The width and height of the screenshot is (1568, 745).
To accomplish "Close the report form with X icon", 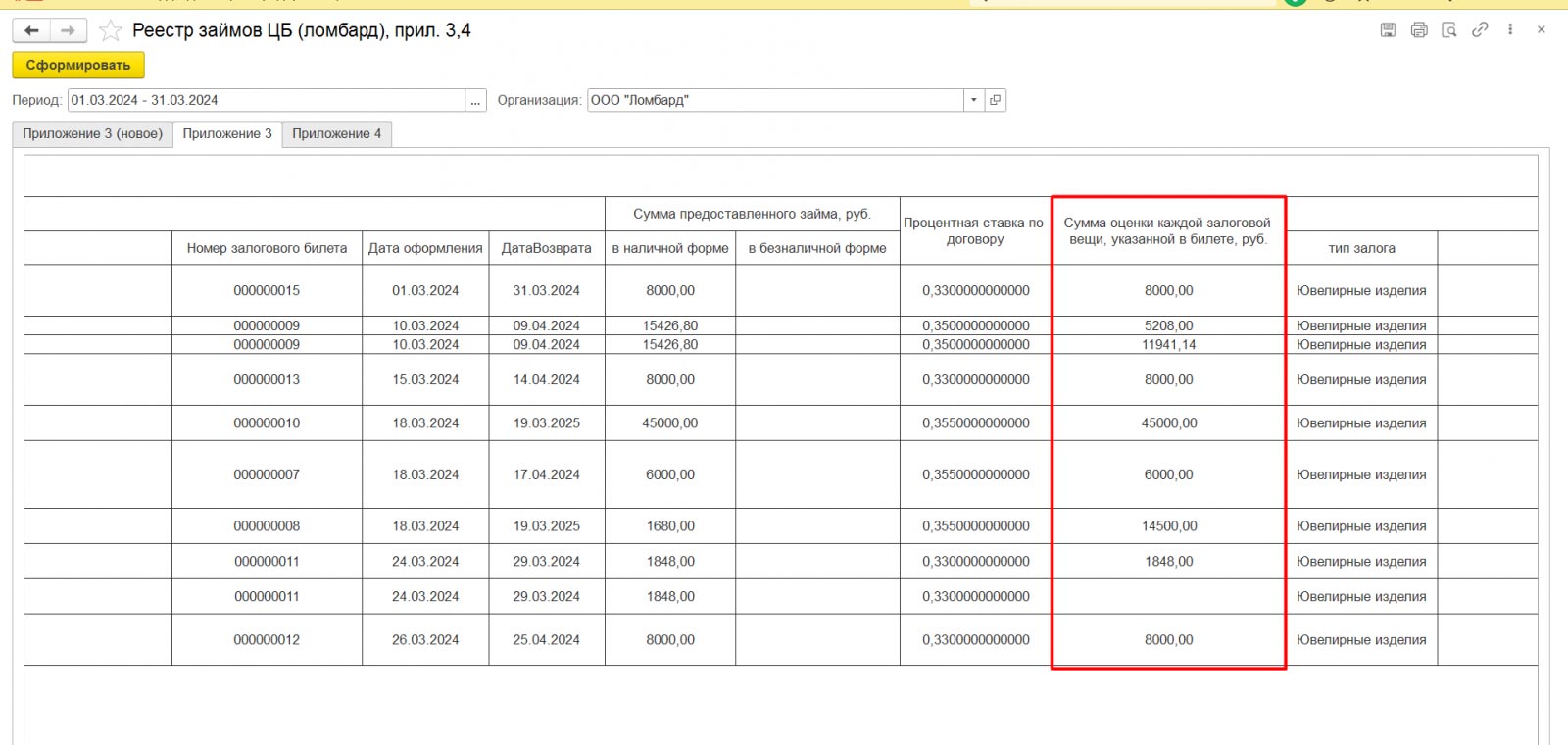I will click(1542, 30).
